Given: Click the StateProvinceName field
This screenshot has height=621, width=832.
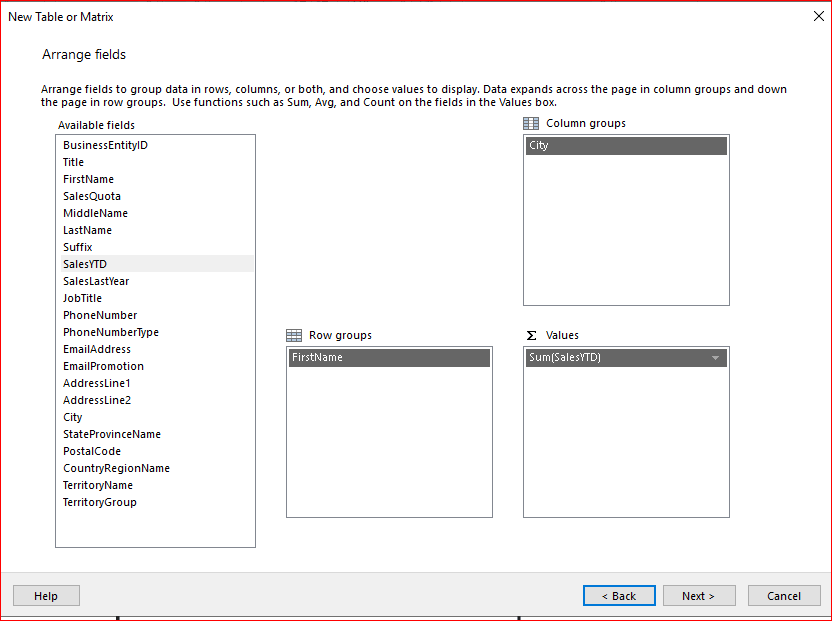Looking at the screenshot, I should [x=112, y=434].
